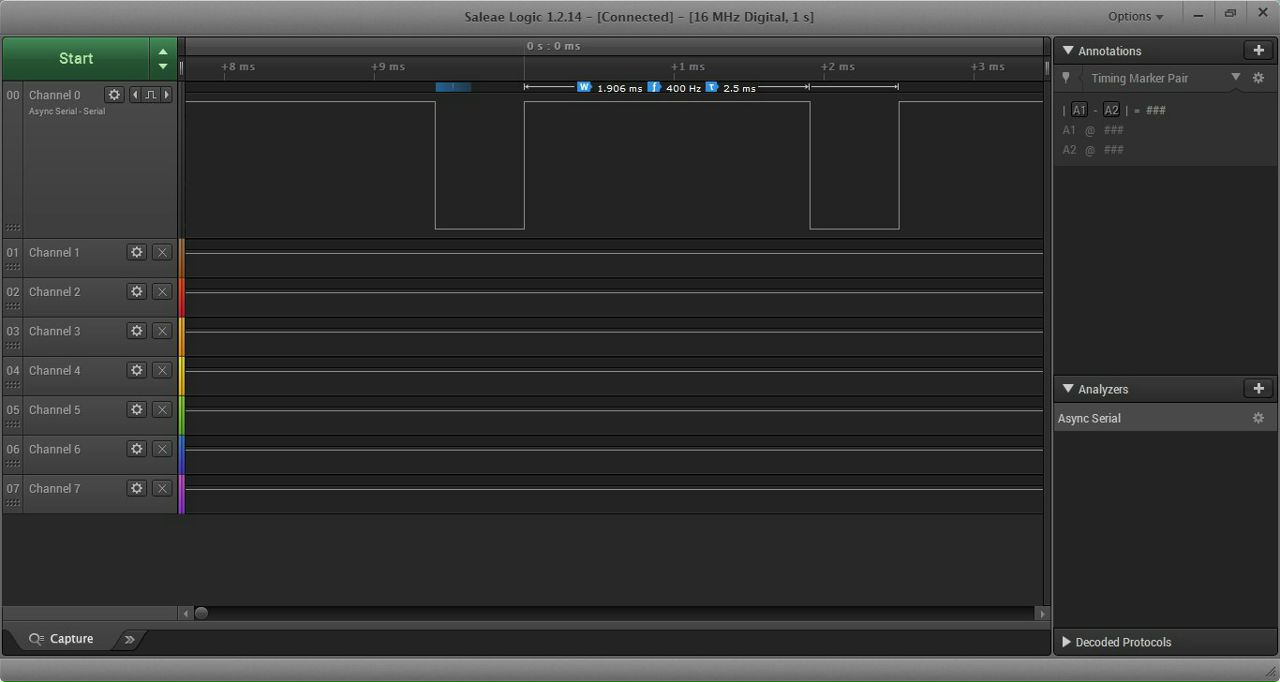Select the Capture tab
The image size is (1280, 682).
(61, 639)
